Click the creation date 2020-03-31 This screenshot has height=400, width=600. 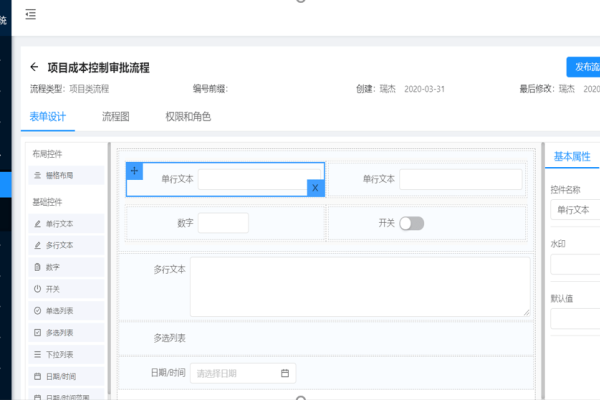click(424, 89)
